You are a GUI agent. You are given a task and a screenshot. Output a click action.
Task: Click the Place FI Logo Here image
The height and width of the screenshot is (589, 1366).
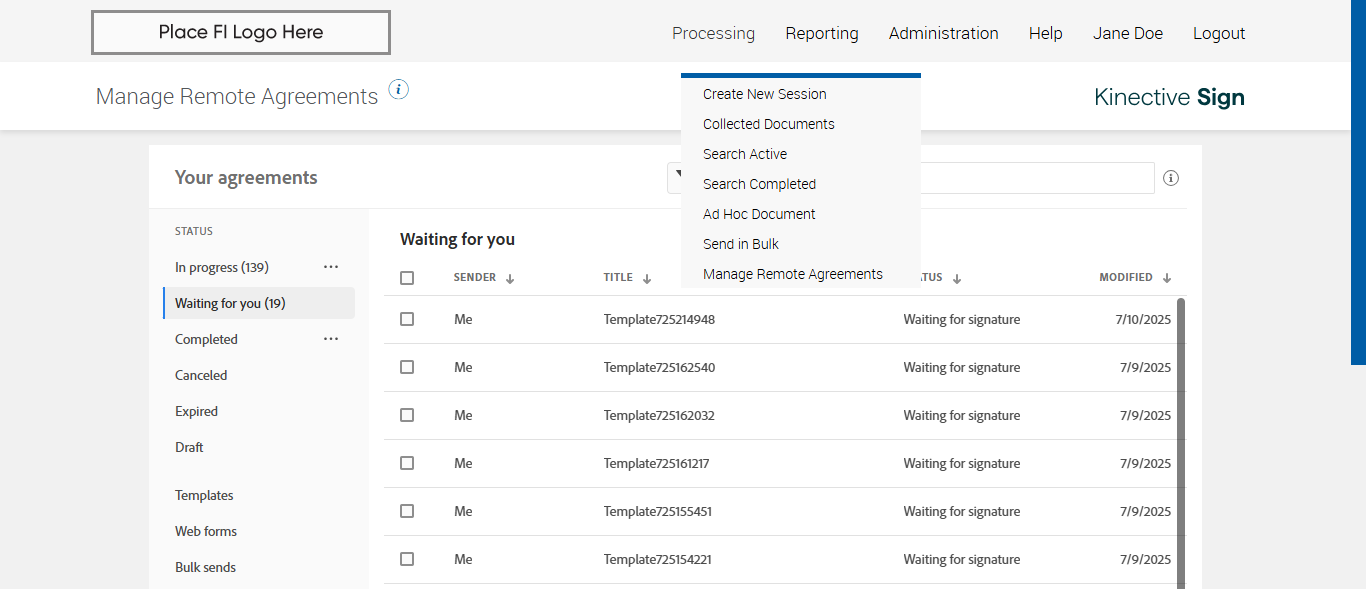(241, 32)
